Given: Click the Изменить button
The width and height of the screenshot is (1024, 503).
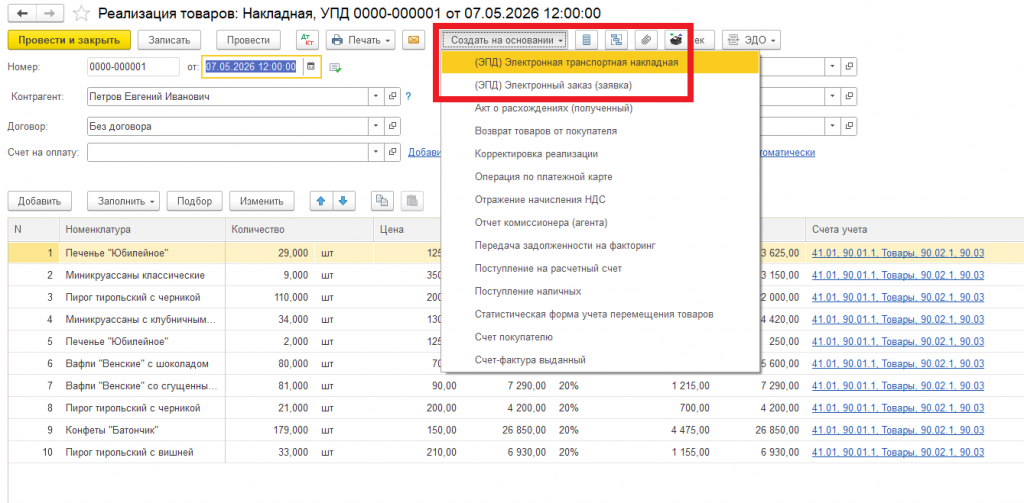Looking at the screenshot, I should tap(261, 201).
